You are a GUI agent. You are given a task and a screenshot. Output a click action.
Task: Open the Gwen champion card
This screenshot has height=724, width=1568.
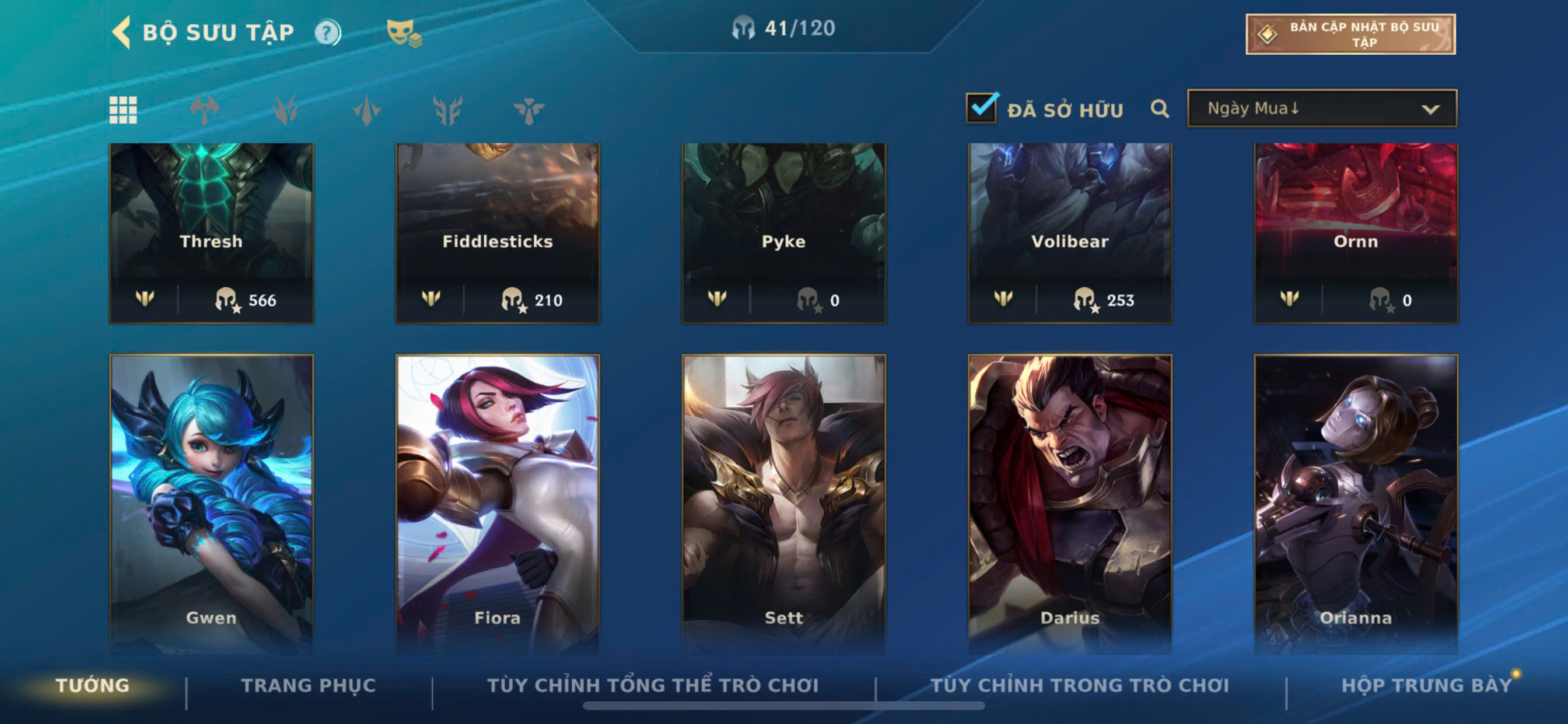(211, 504)
